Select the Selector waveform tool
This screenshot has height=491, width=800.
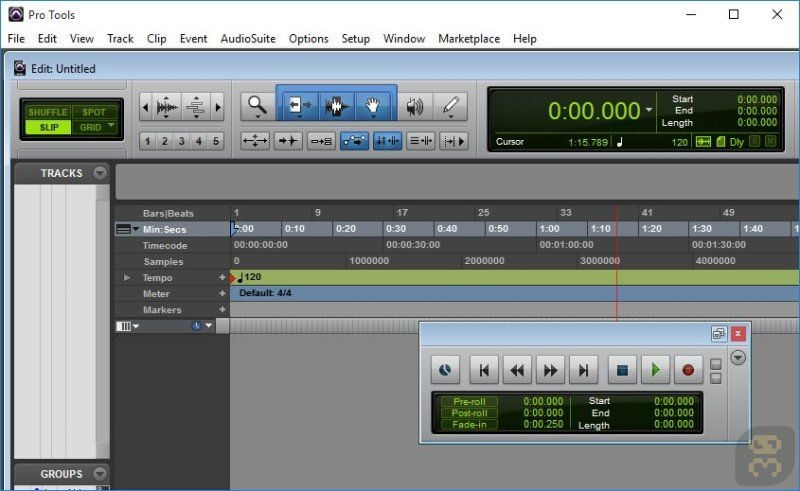pyautogui.click(x=336, y=106)
